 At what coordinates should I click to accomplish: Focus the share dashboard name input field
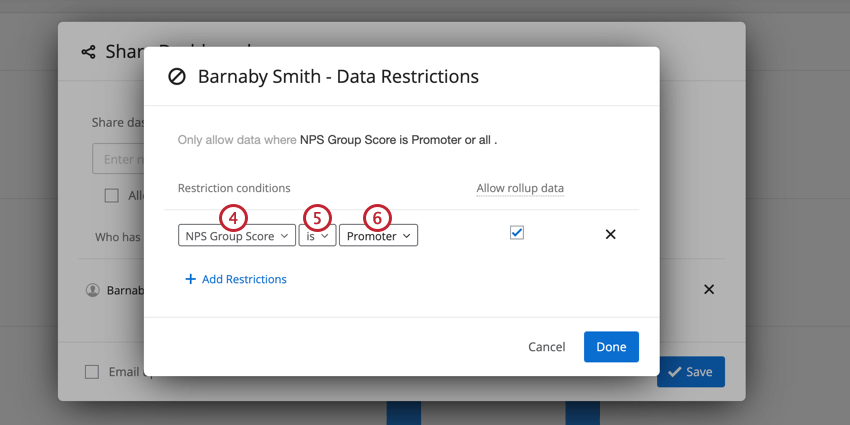click(118, 159)
